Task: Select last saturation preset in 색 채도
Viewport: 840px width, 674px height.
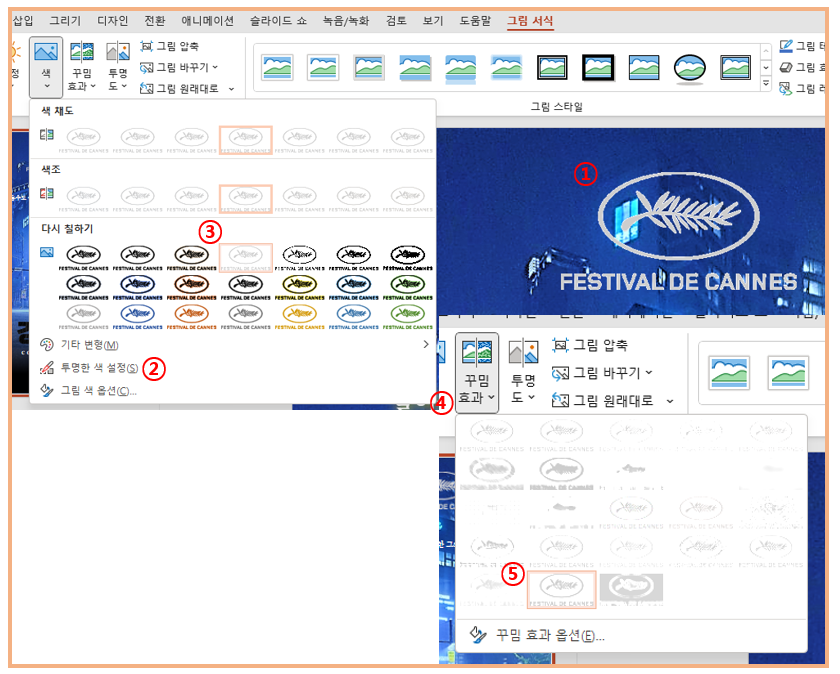Action: 408,140
